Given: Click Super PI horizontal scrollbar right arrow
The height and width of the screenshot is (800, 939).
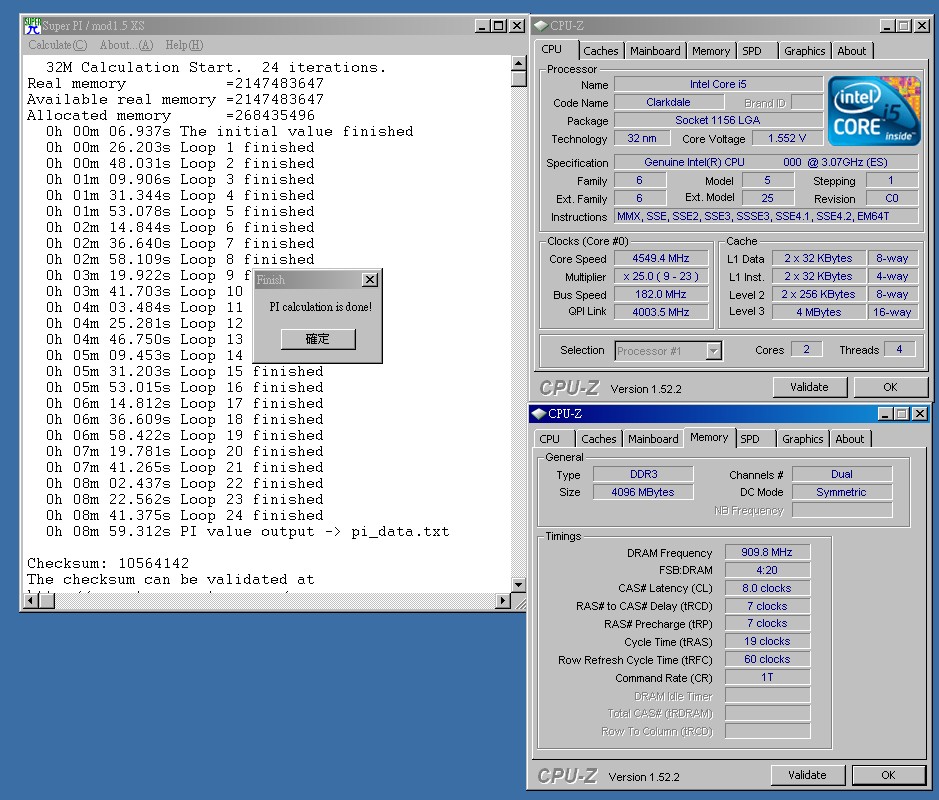Looking at the screenshot, I should (503, 601).
